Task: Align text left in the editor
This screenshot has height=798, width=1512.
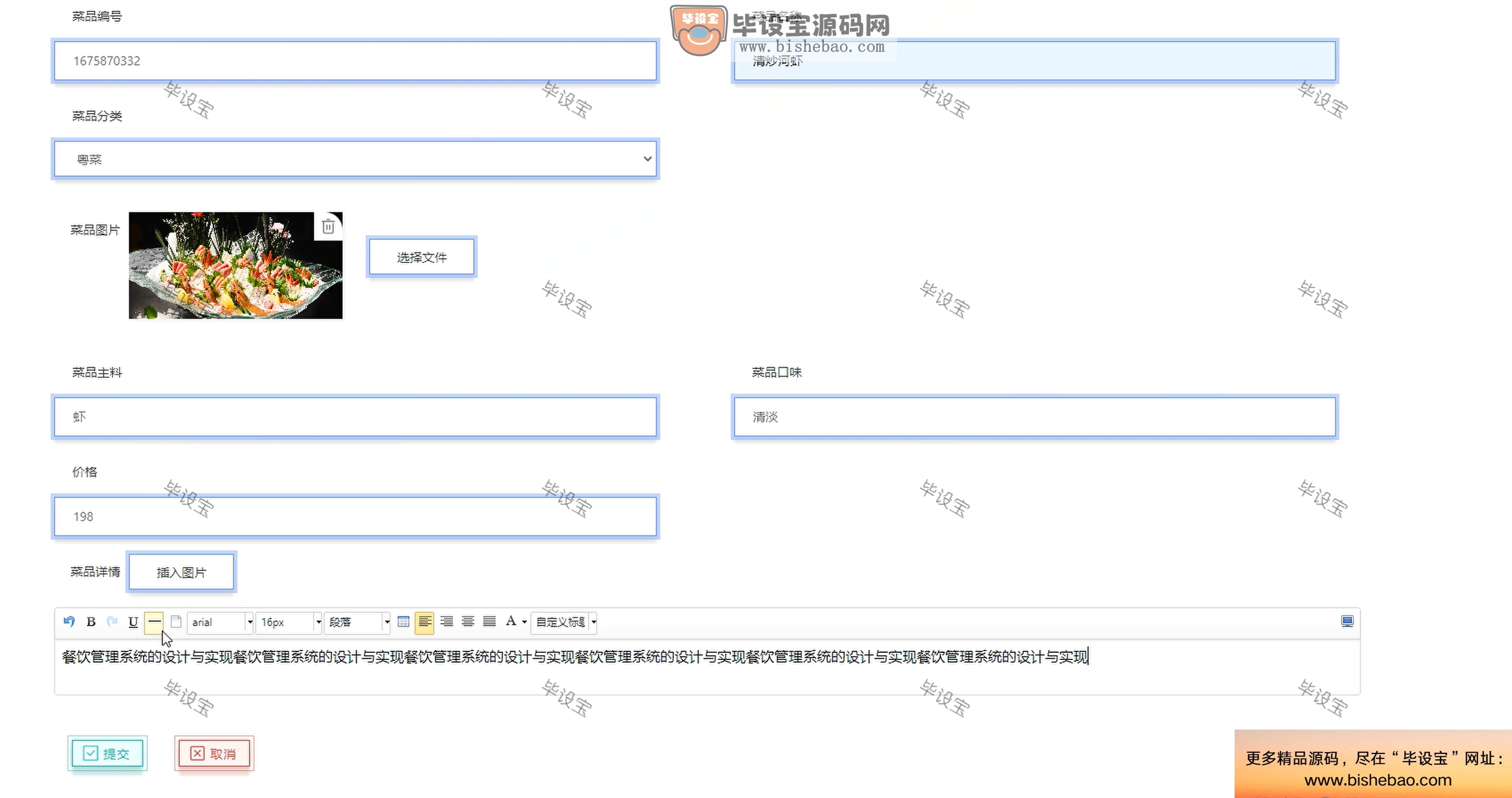Action: tap(424, 622)
